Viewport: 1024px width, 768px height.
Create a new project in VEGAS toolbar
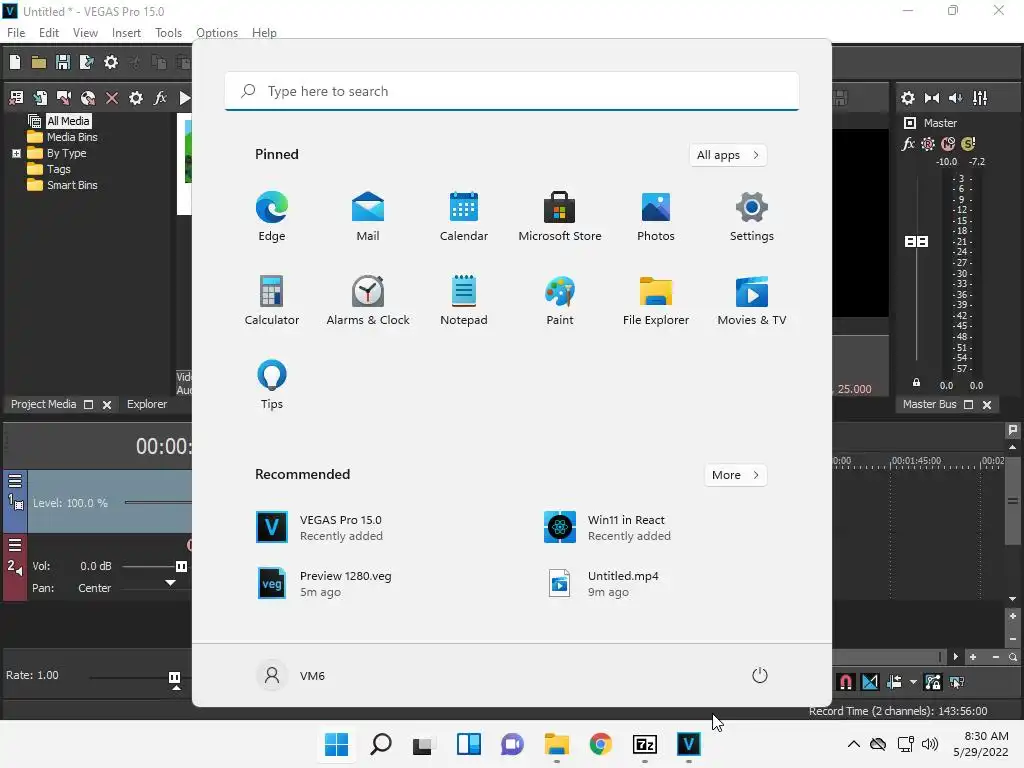point(14,62)
